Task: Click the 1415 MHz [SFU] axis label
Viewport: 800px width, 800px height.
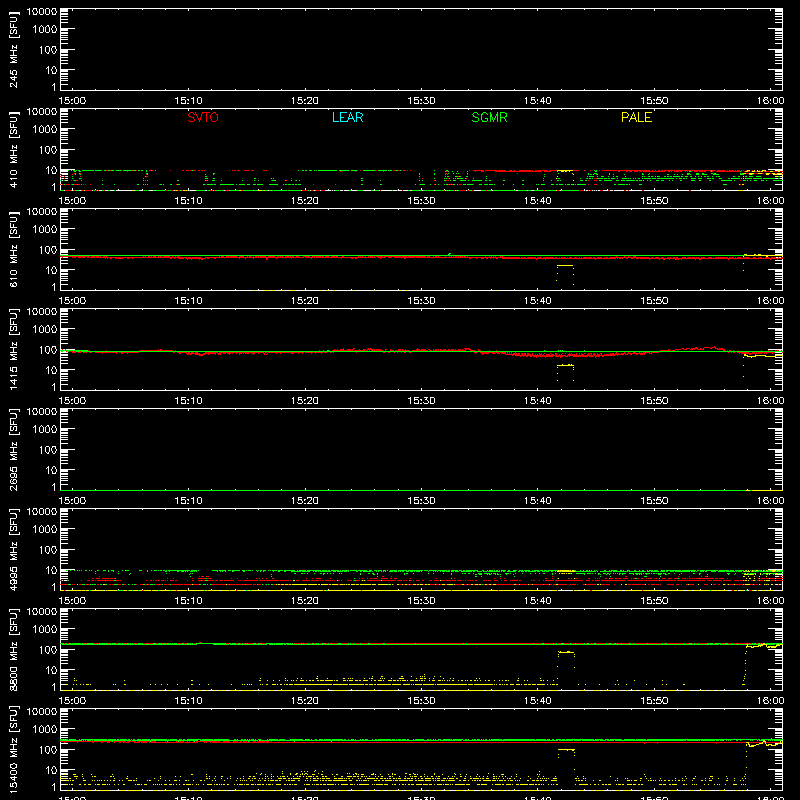Action: [x=14, y=349]
